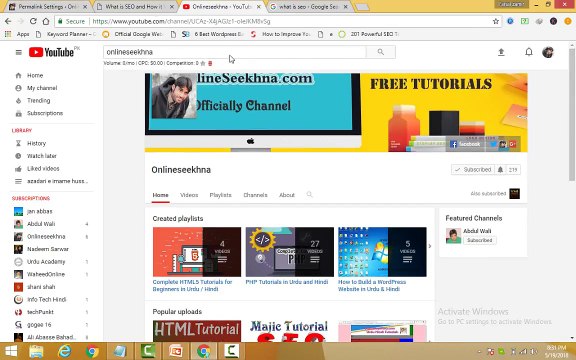Open WordPress Website playlist thumbnail
576x360 pixels.
tap(382, 252)
